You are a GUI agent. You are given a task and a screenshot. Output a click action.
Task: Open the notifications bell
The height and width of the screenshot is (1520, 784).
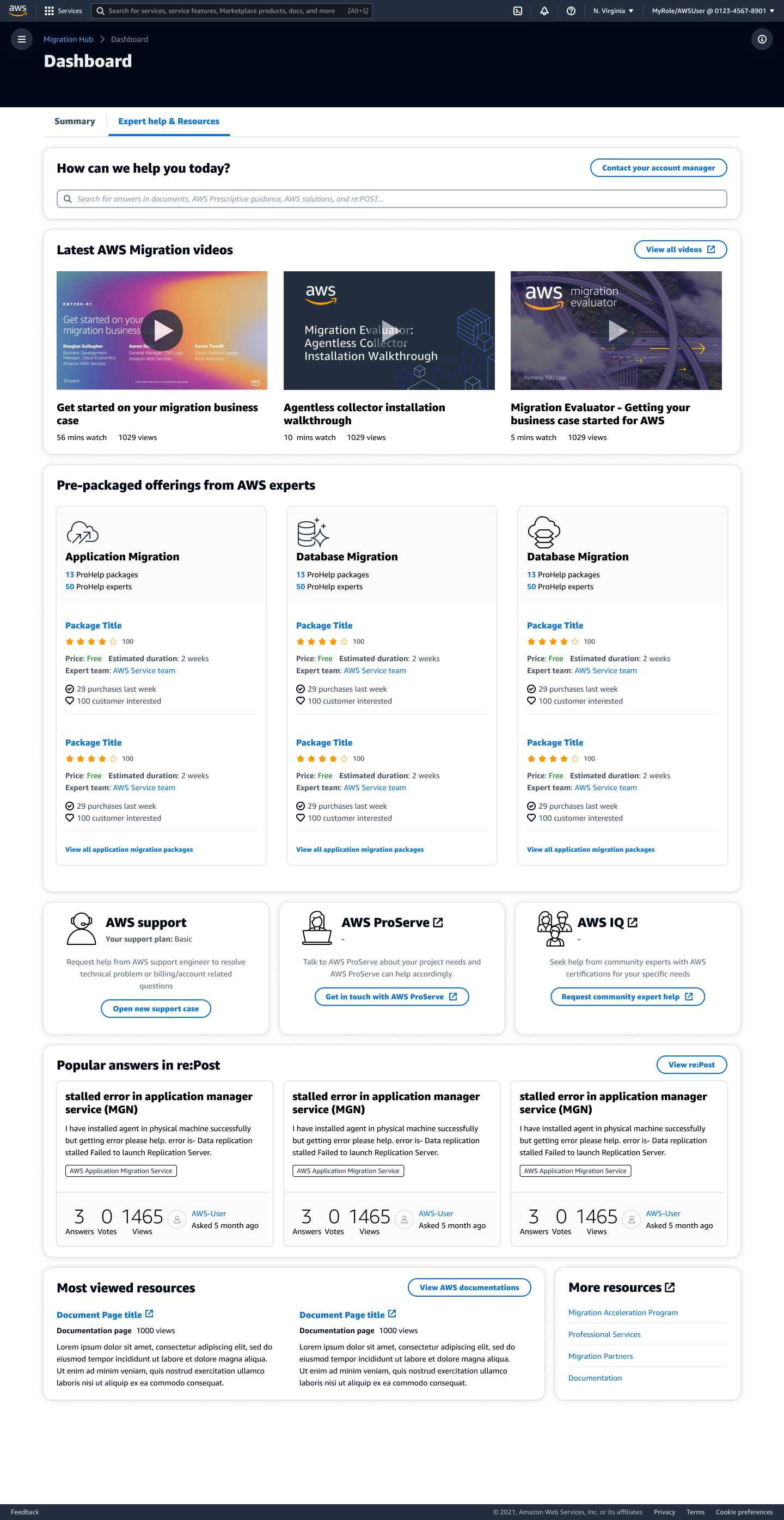point(544,10)
